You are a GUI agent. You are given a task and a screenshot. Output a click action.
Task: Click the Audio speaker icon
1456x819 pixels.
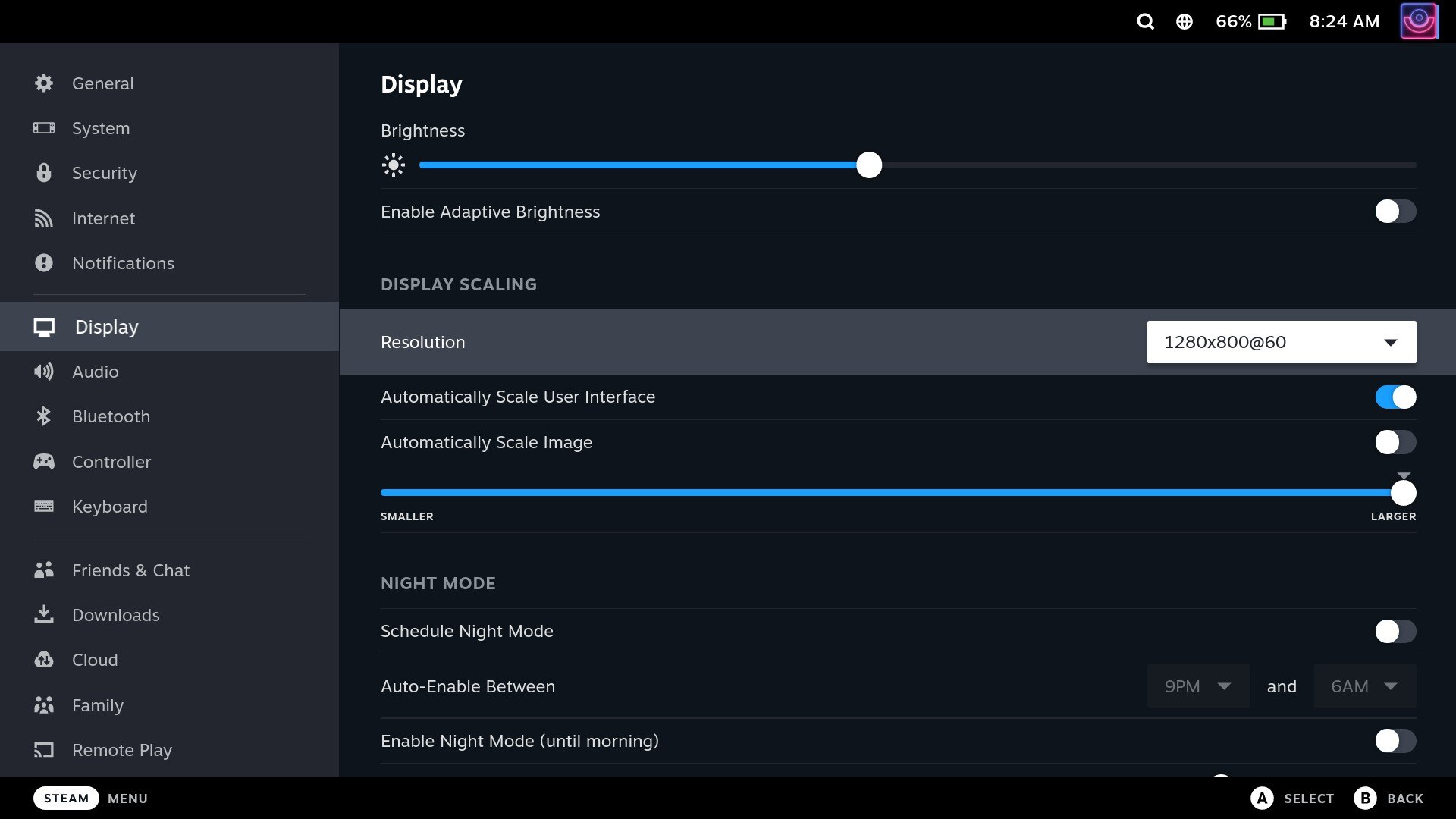click(44, 372)
